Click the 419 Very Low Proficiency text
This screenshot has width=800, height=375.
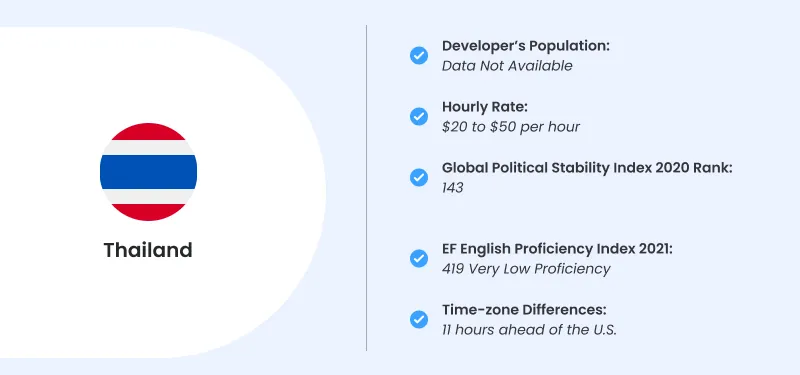(x=526, y=269)
